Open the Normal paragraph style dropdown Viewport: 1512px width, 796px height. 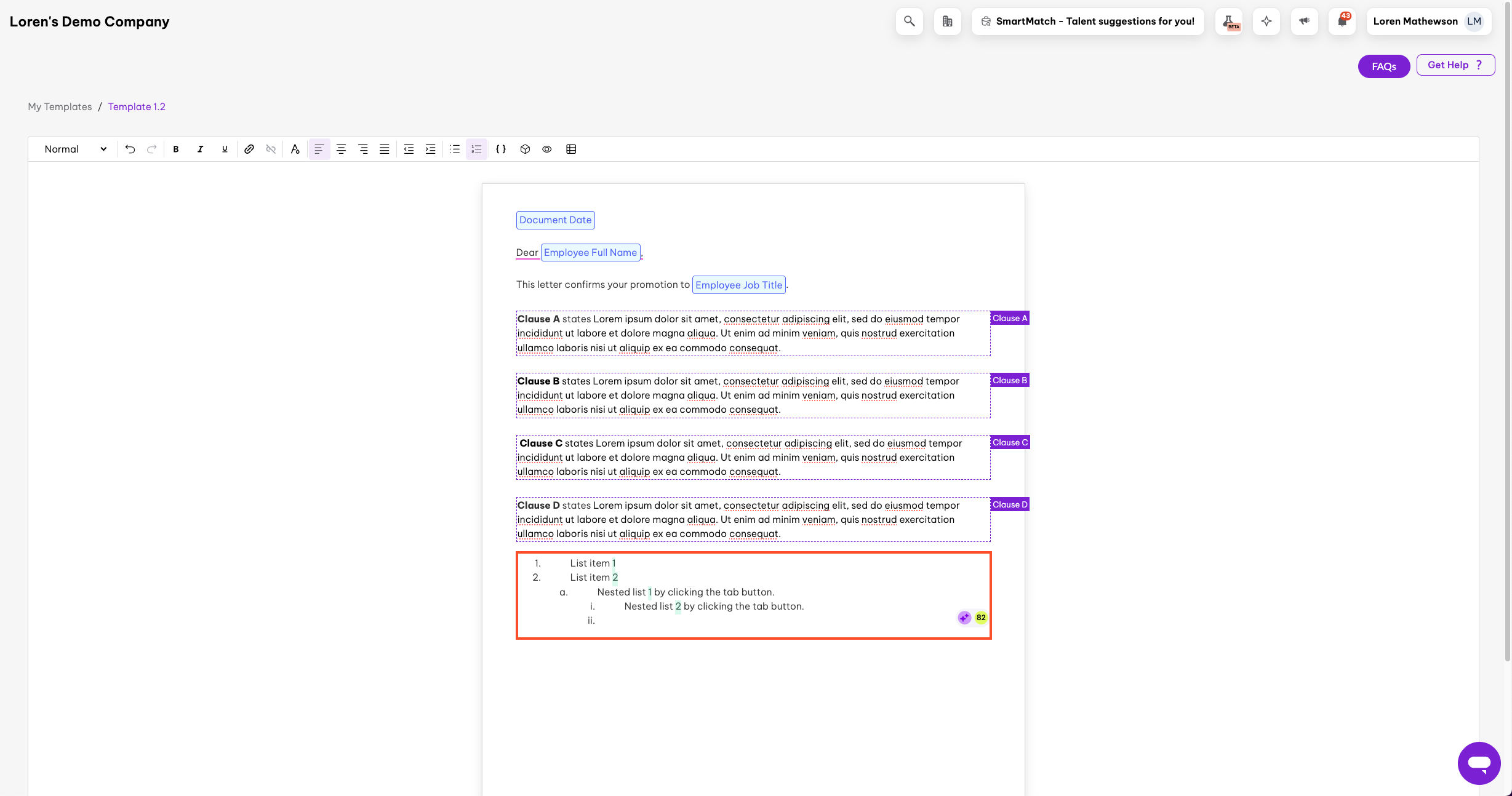tap(75, 149)
